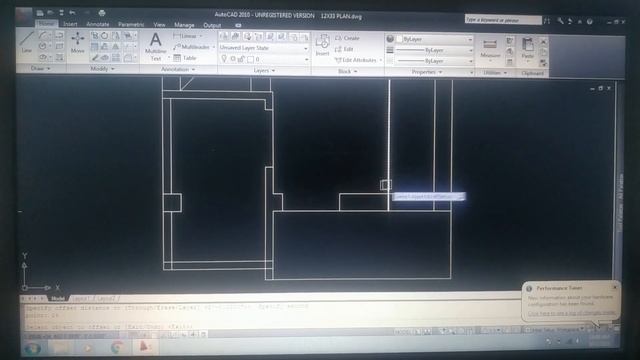Image resolution: width=640 pixels, height=360 pixels.
Task: Open Chrome from the taskbar
Action: 117,347
